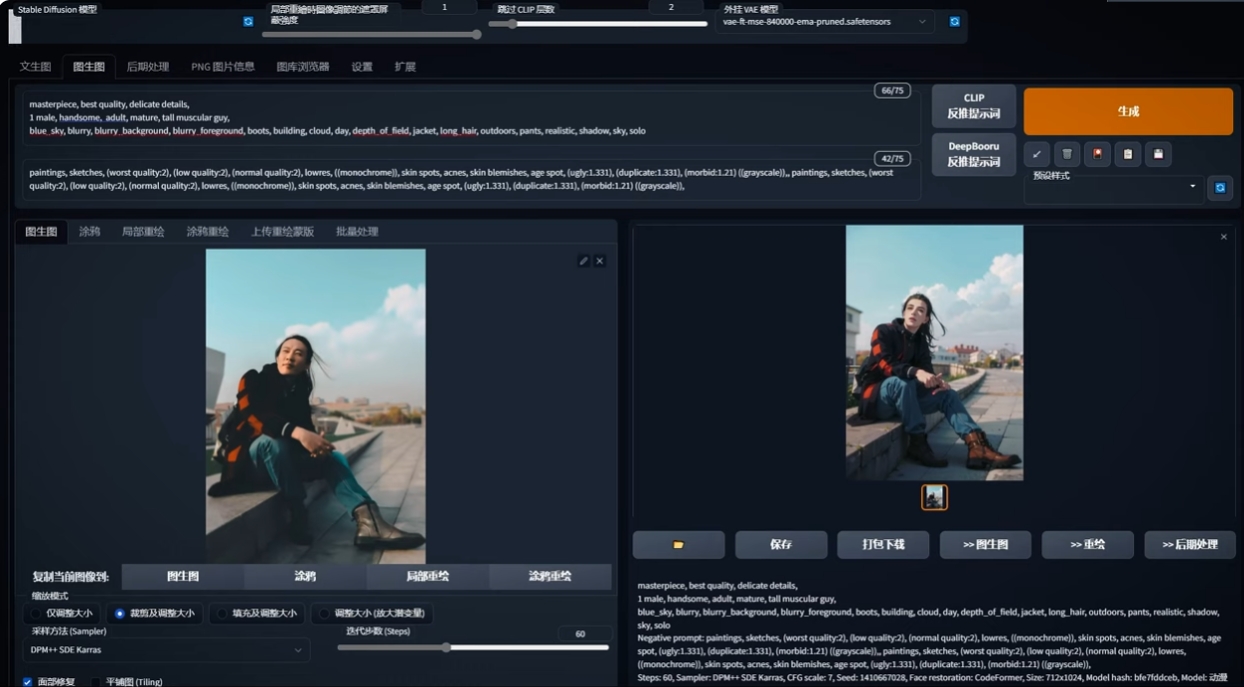
Task: Select the 图生图 sub-tab above the input image
Action: click(41, 231)
